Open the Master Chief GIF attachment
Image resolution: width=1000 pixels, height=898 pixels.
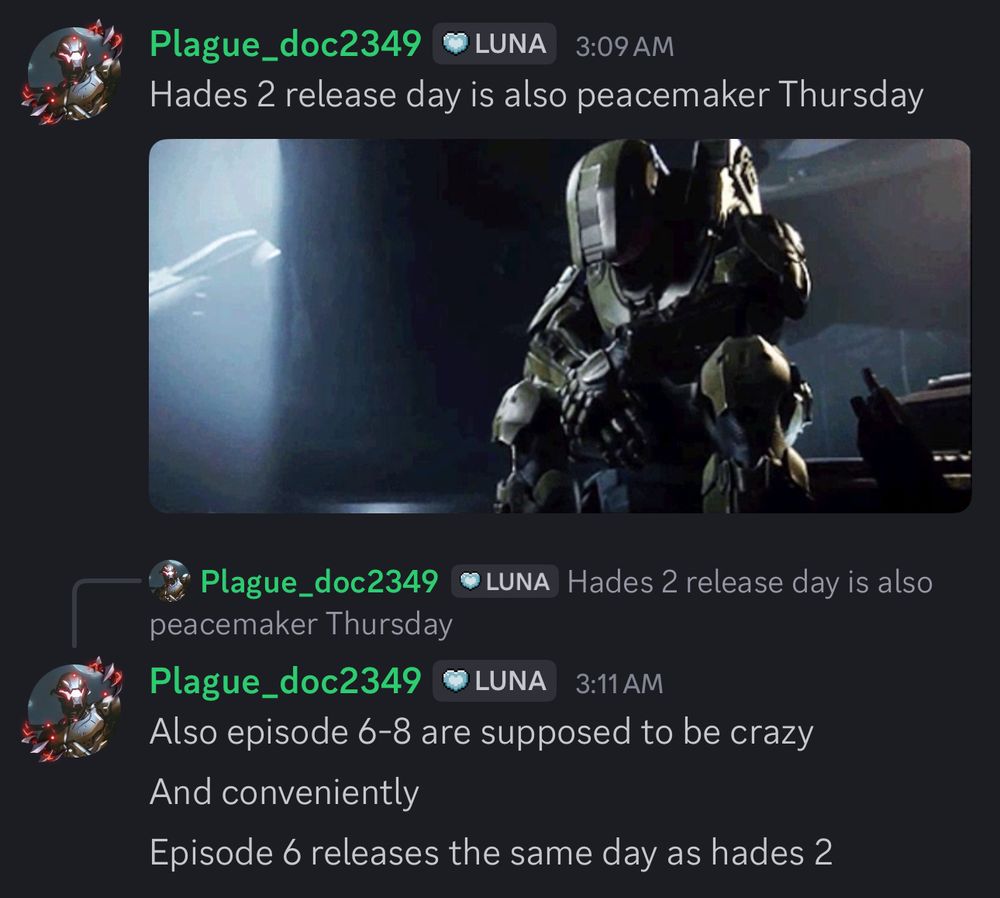pos(560,326)
